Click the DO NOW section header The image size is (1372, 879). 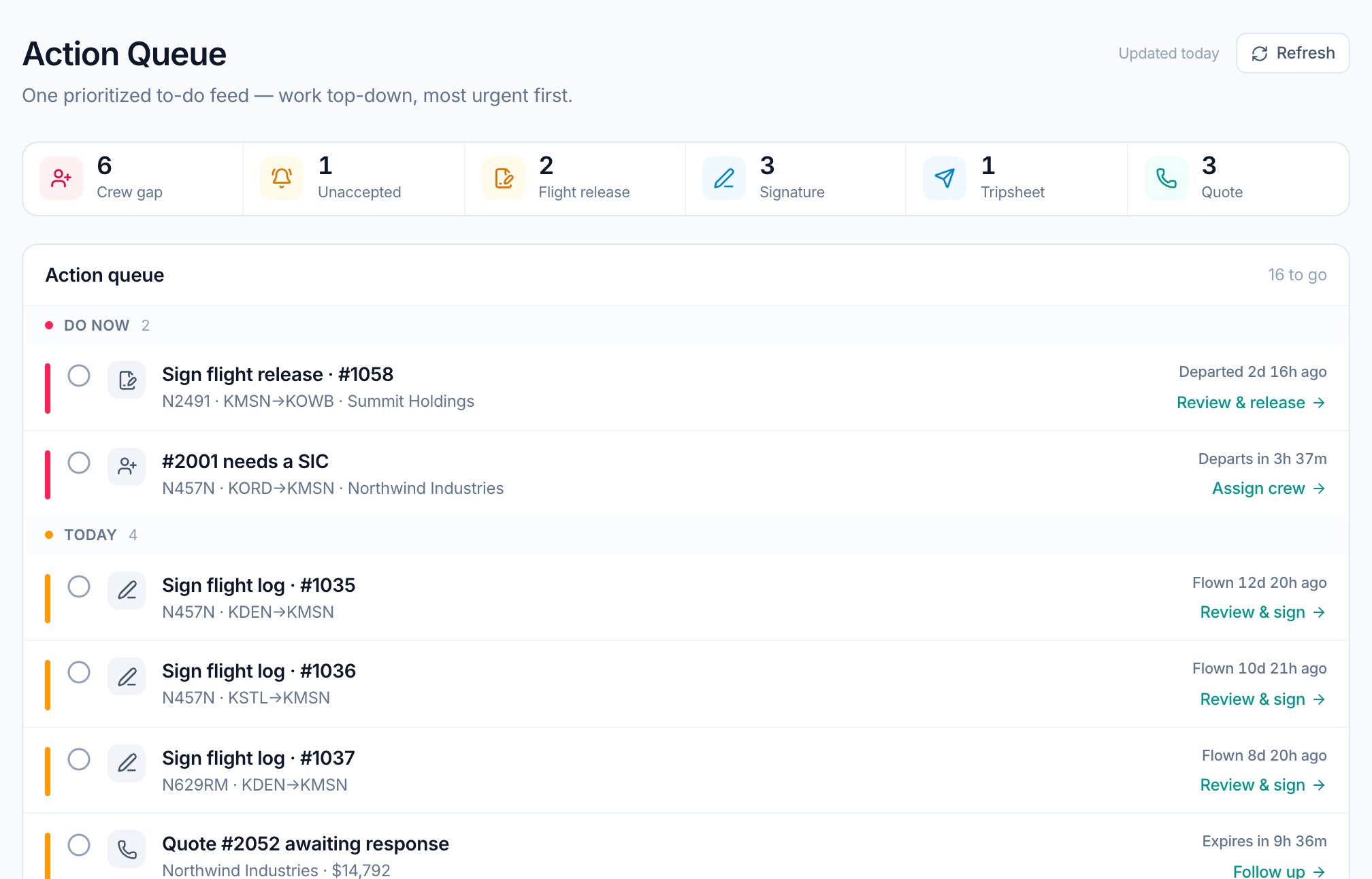[x=686, y=325]
